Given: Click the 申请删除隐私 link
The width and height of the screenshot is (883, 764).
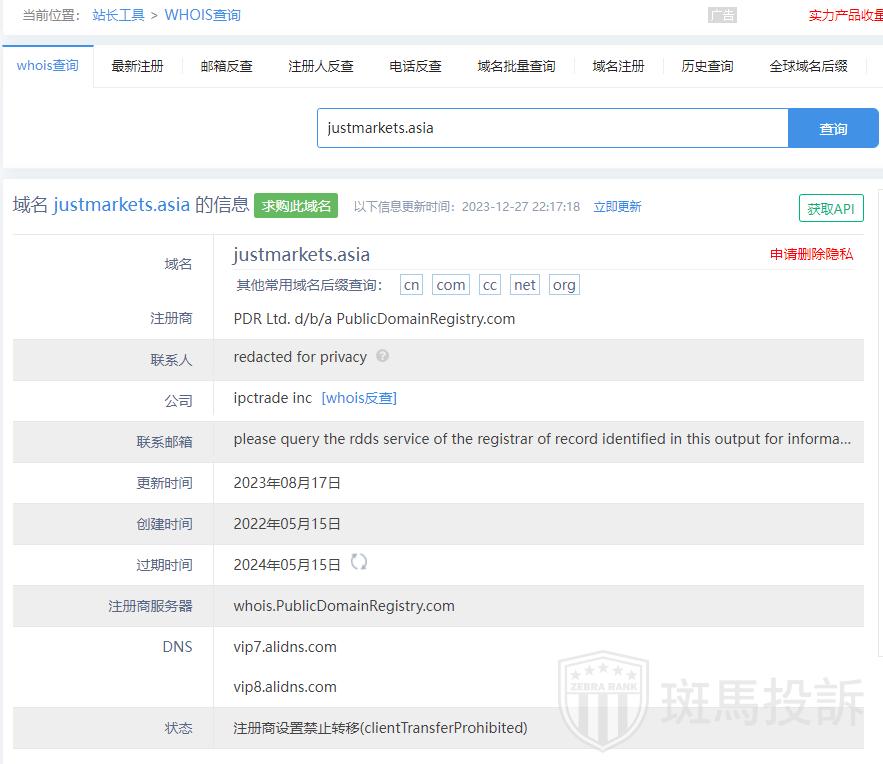Looking at the screenshot, I should coord(811,254).
